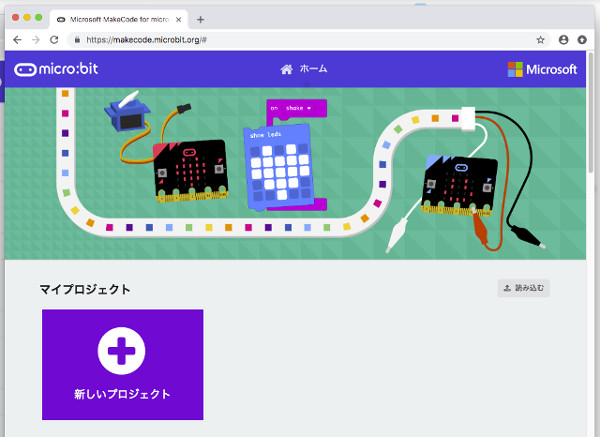Click the home icon beside ホーム

point(287,69)
